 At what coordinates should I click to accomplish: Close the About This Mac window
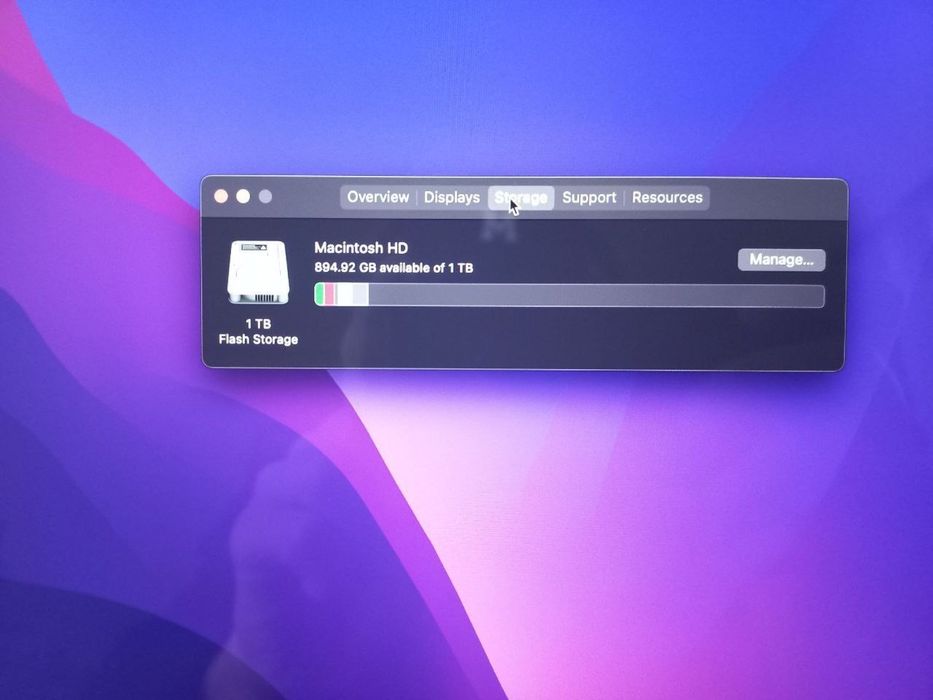tap(221, 196)
